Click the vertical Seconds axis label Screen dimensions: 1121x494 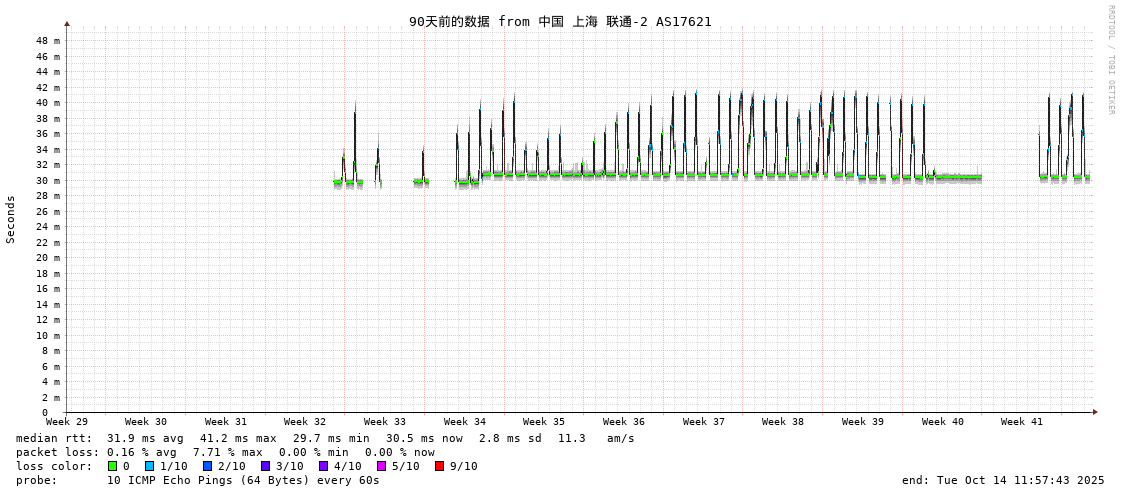tap(11, 219)
